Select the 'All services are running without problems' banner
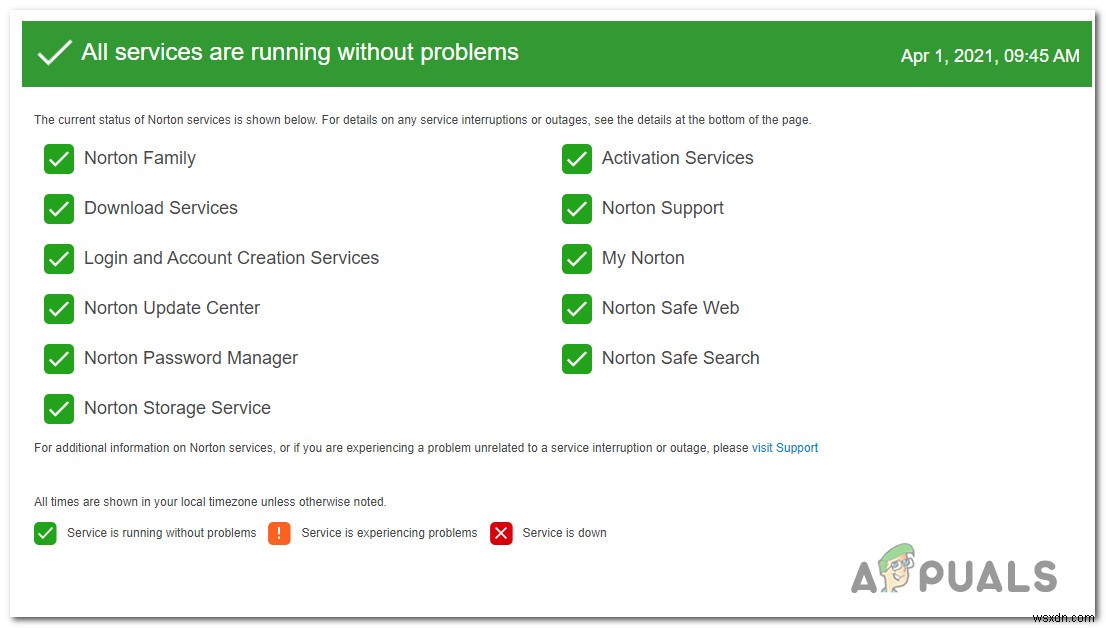 click(300, 52)
